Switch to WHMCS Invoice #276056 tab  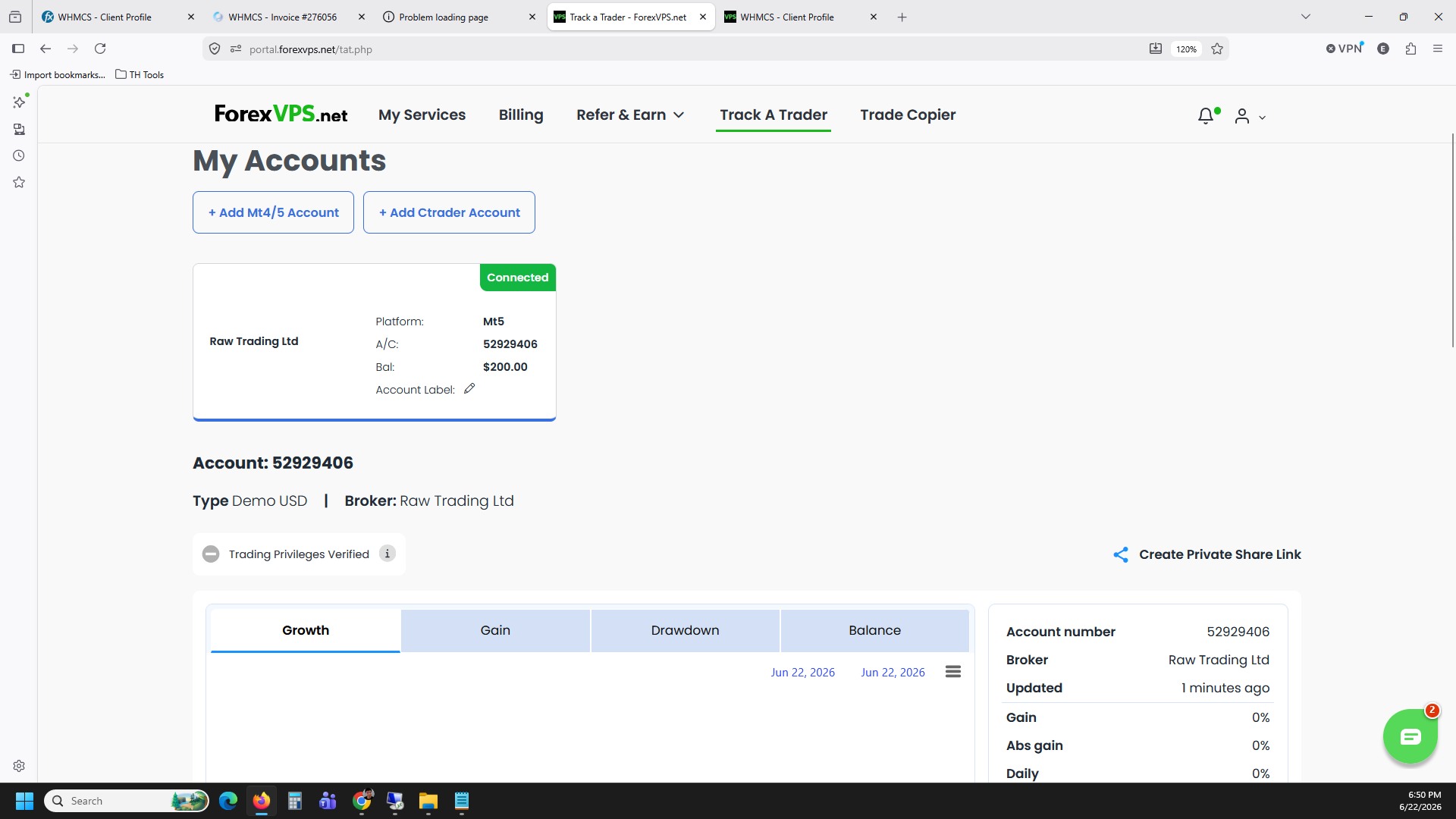point(281,17)
